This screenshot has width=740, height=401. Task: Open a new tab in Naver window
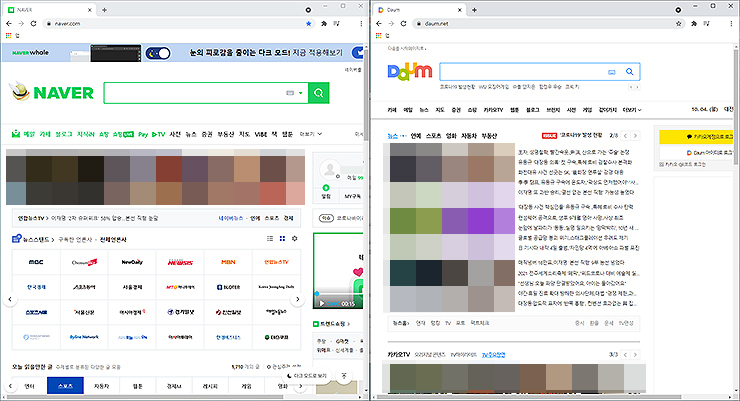[x=104, y=10]
